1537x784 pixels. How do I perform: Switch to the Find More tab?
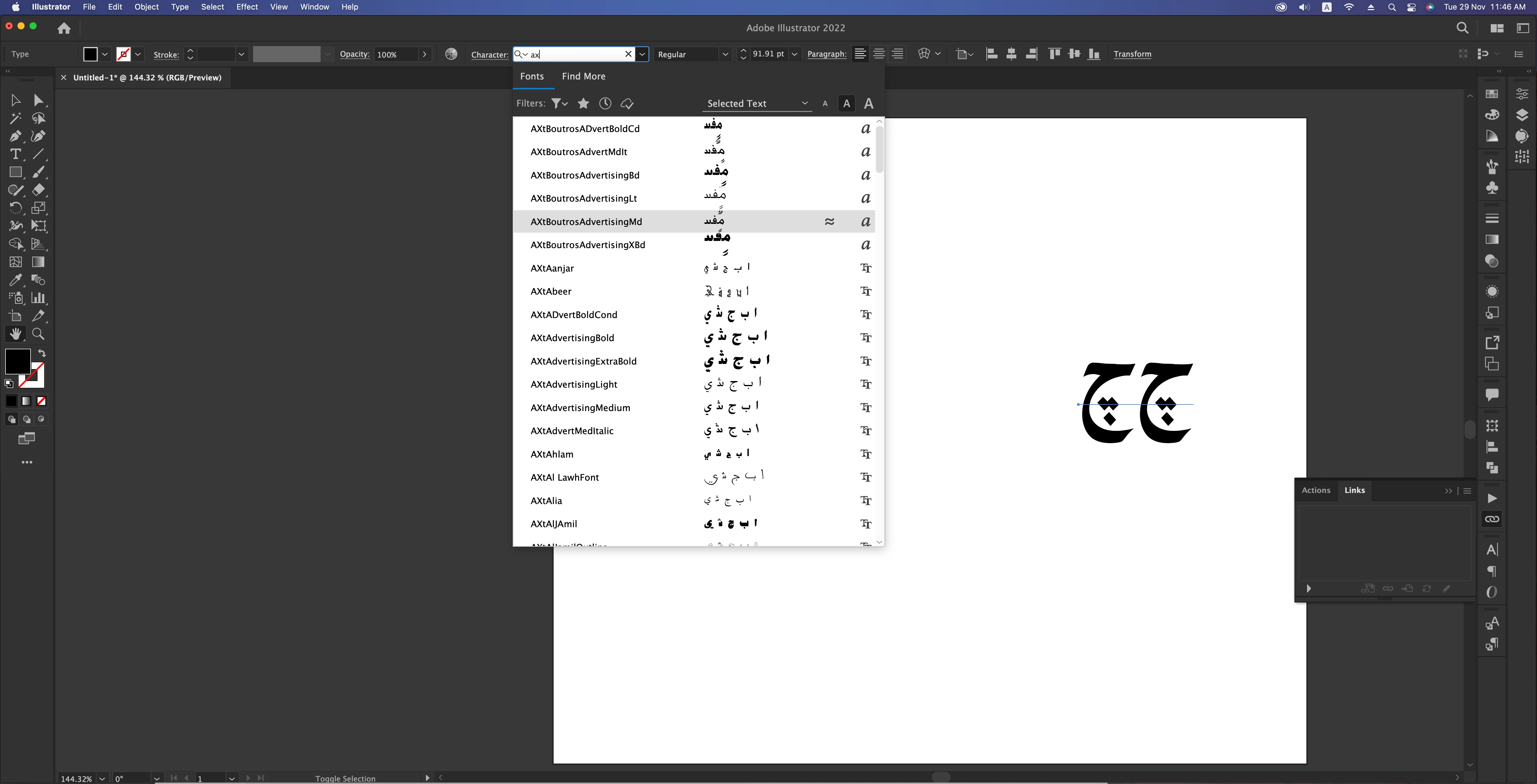point(583,76)
